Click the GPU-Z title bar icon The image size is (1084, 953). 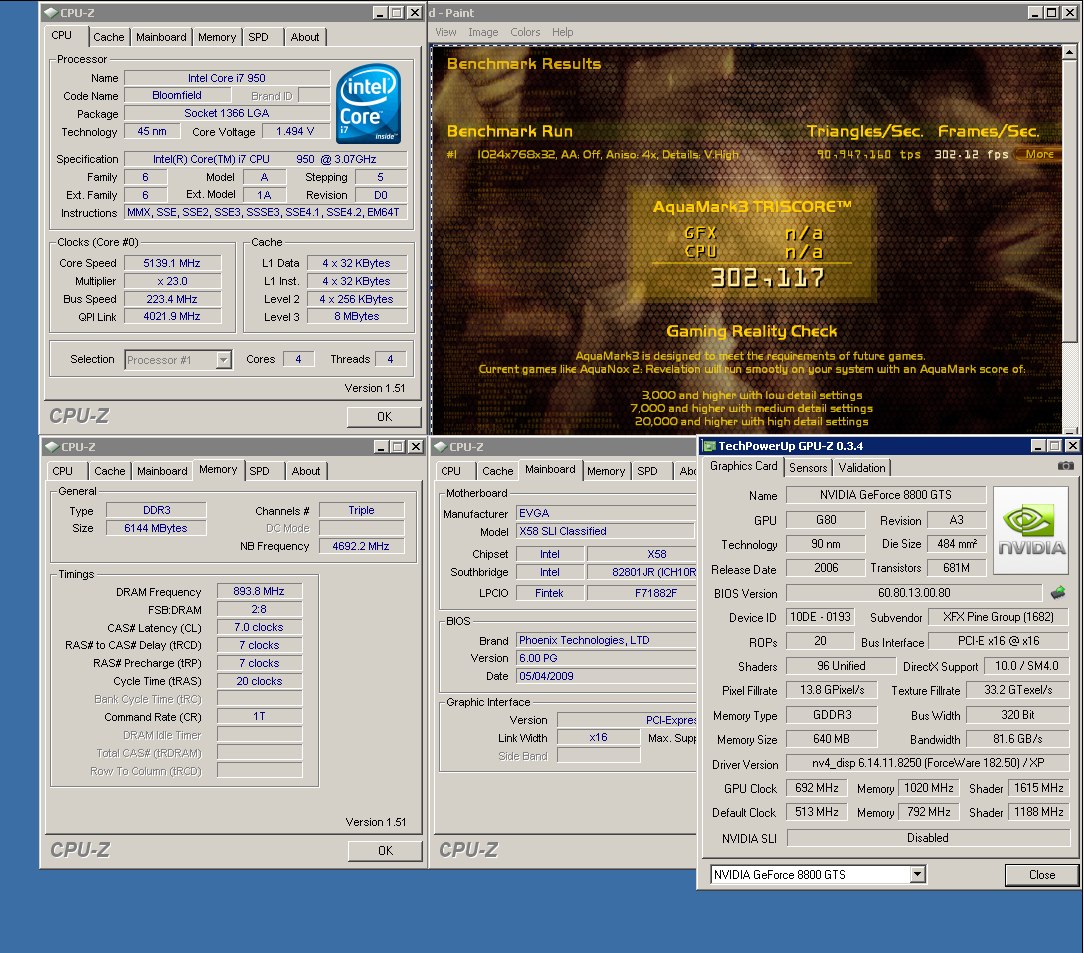709,446
